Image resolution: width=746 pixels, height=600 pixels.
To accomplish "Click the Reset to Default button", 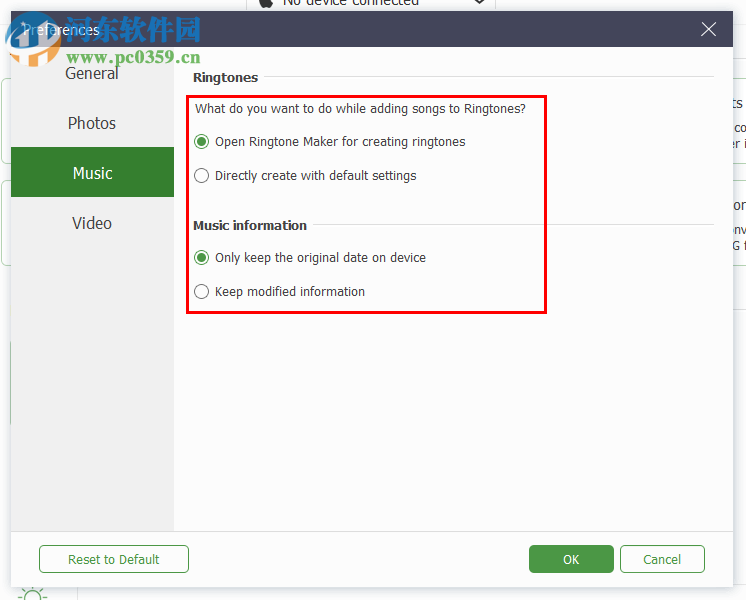I will (114, 559).
